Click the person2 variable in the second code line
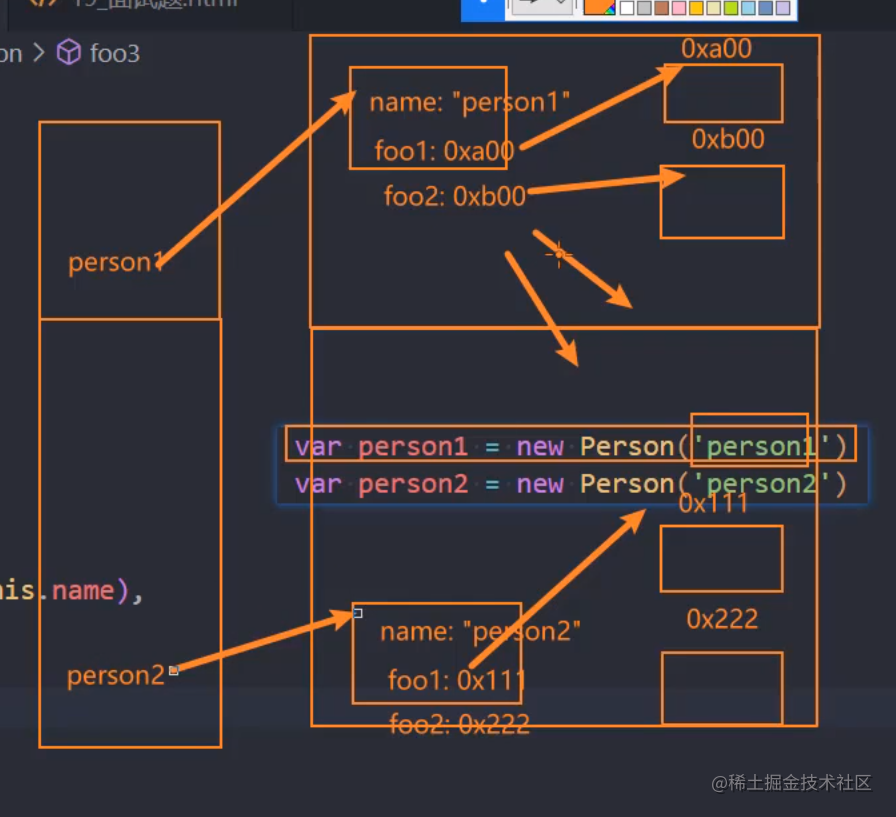The image size is (896, 817). pyautogui.click(x=413, y=484)
